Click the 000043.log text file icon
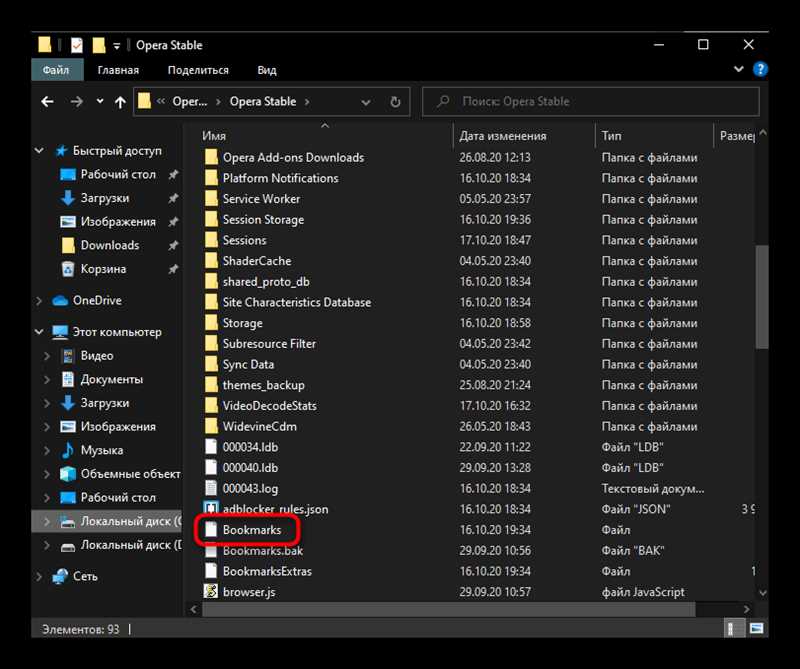The height and width of the screenshot is (669, 800). click(211, 488)
